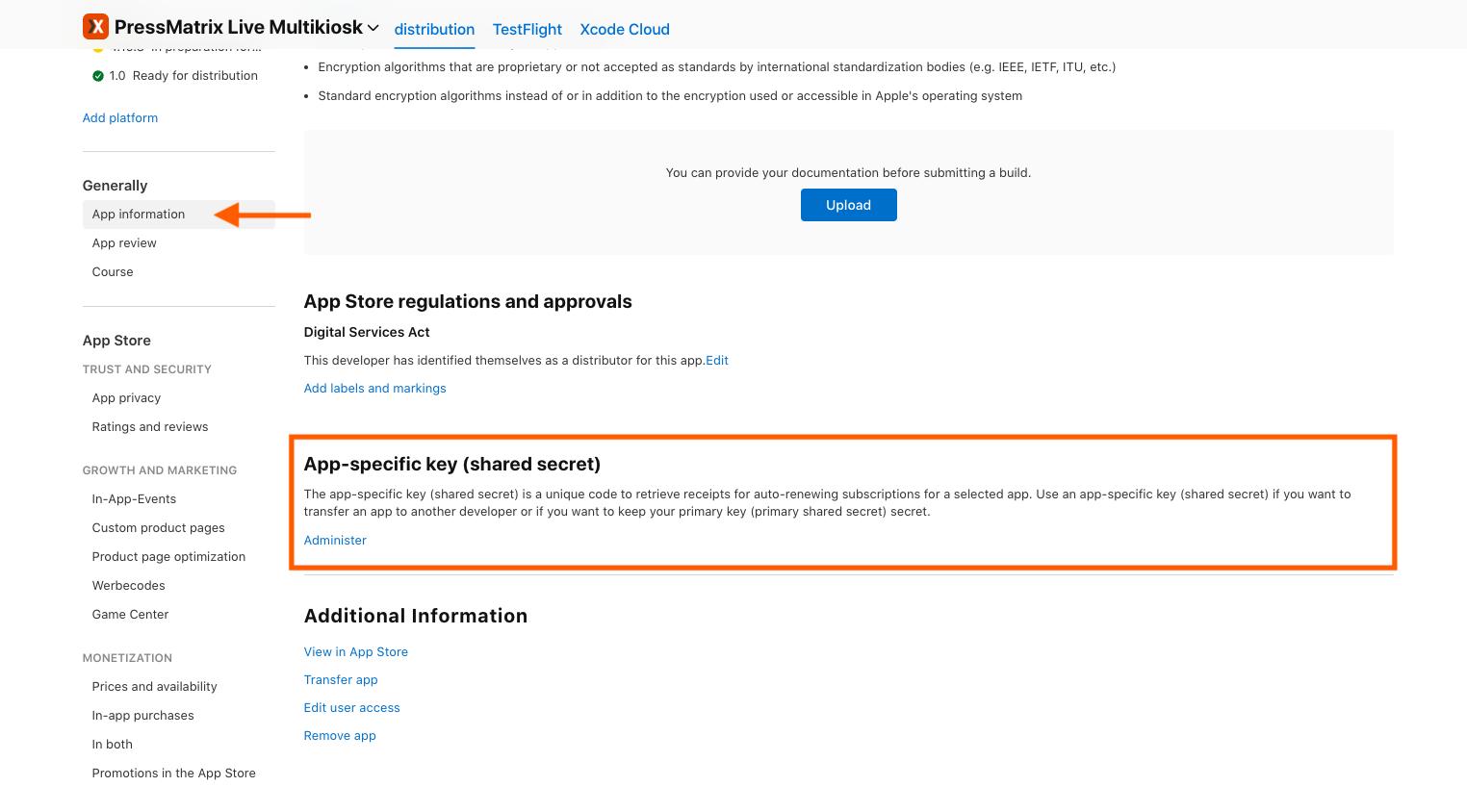Click the green checkmark status icon

[98, 76]
